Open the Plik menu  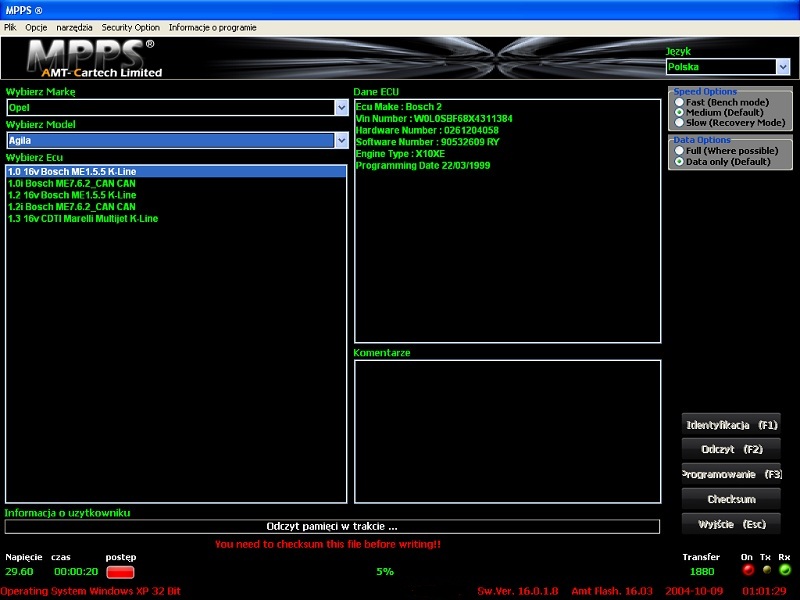coord(10,28)
